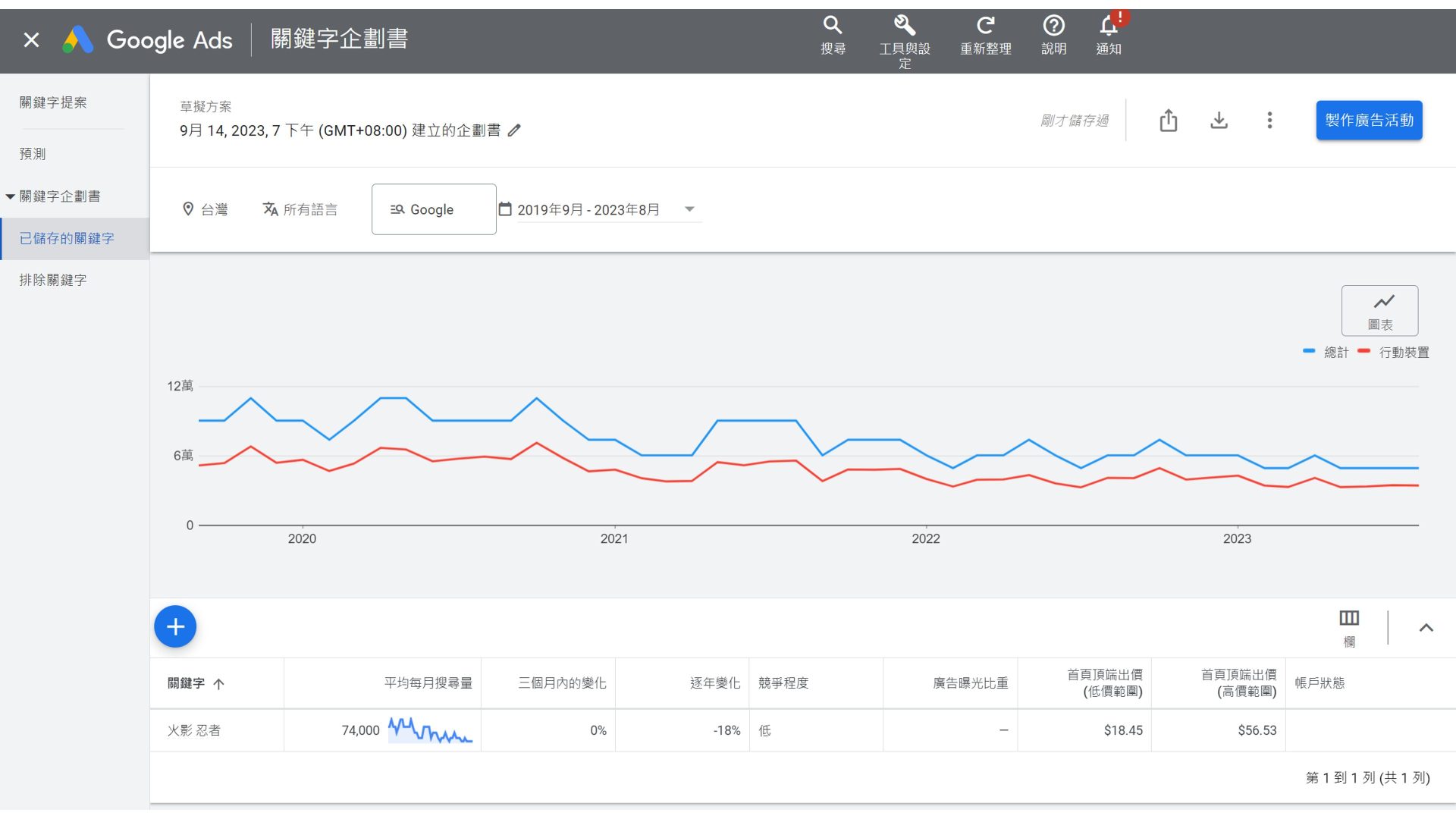Image resolution: width=1456 pixels, height=819 pixels.
Task: Open the 圖表 chart type selector
Action: coord(1379,310)
